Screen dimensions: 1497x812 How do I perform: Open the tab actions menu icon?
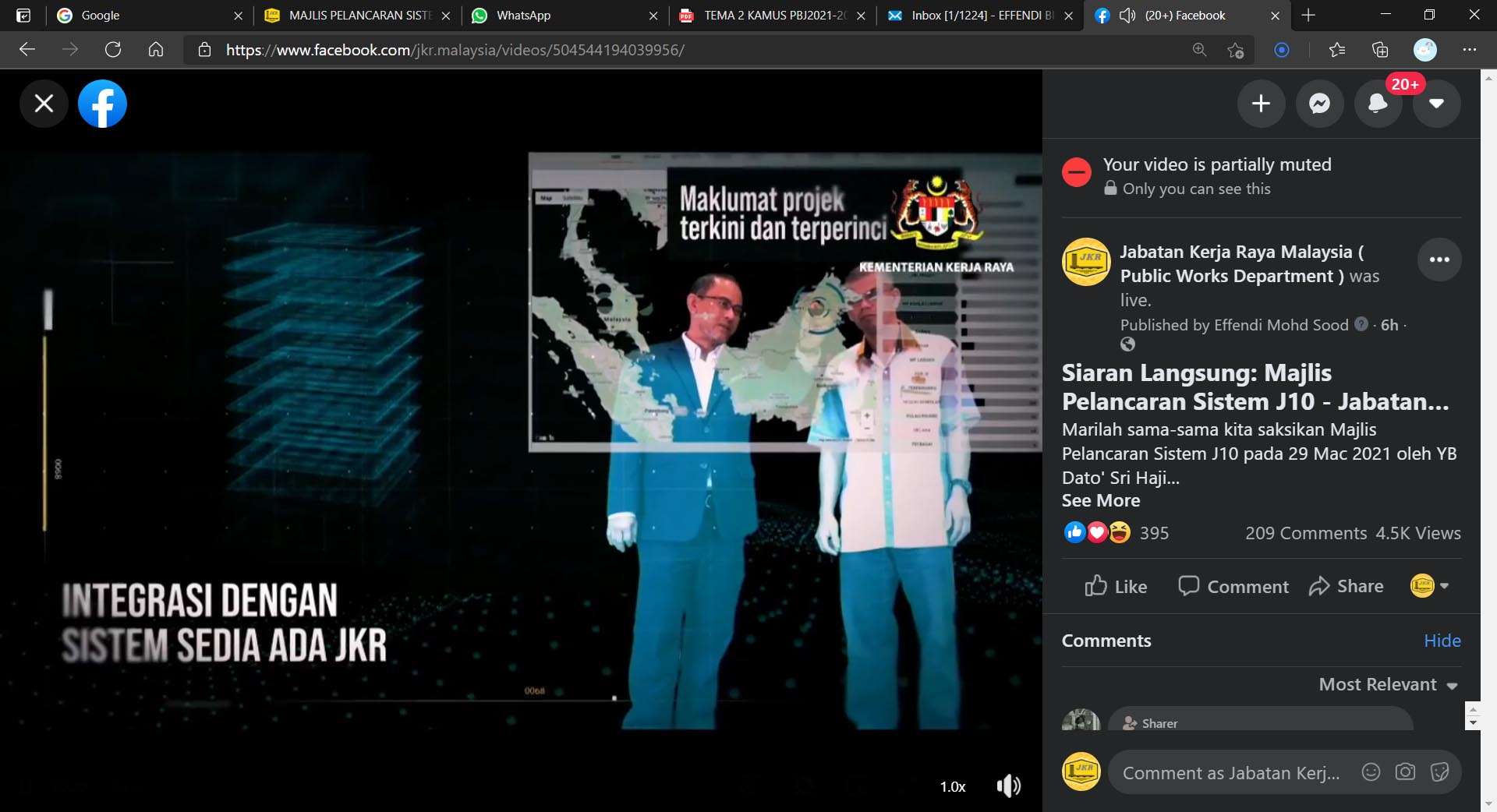[23, 16]
